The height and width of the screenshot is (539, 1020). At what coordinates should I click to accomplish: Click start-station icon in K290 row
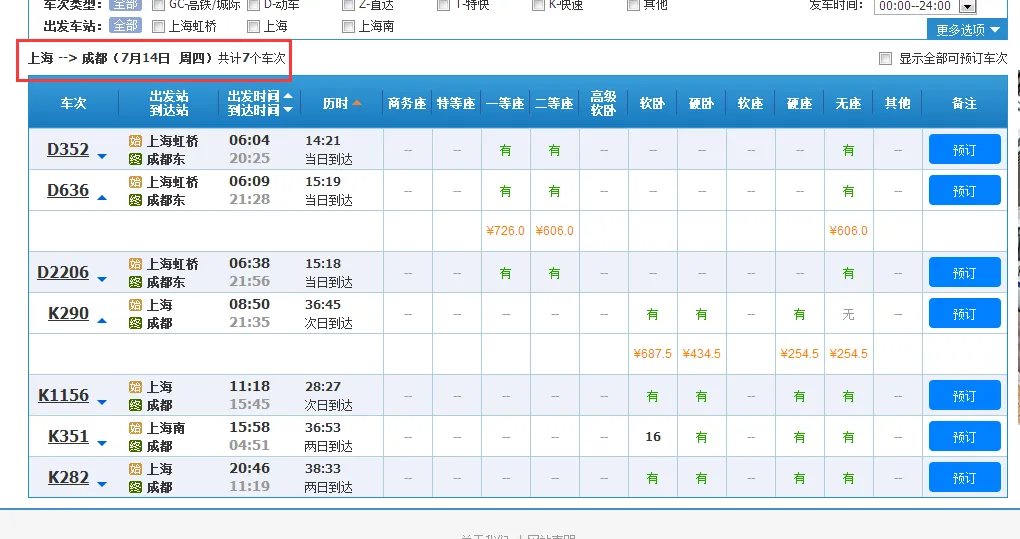(135, 305)
